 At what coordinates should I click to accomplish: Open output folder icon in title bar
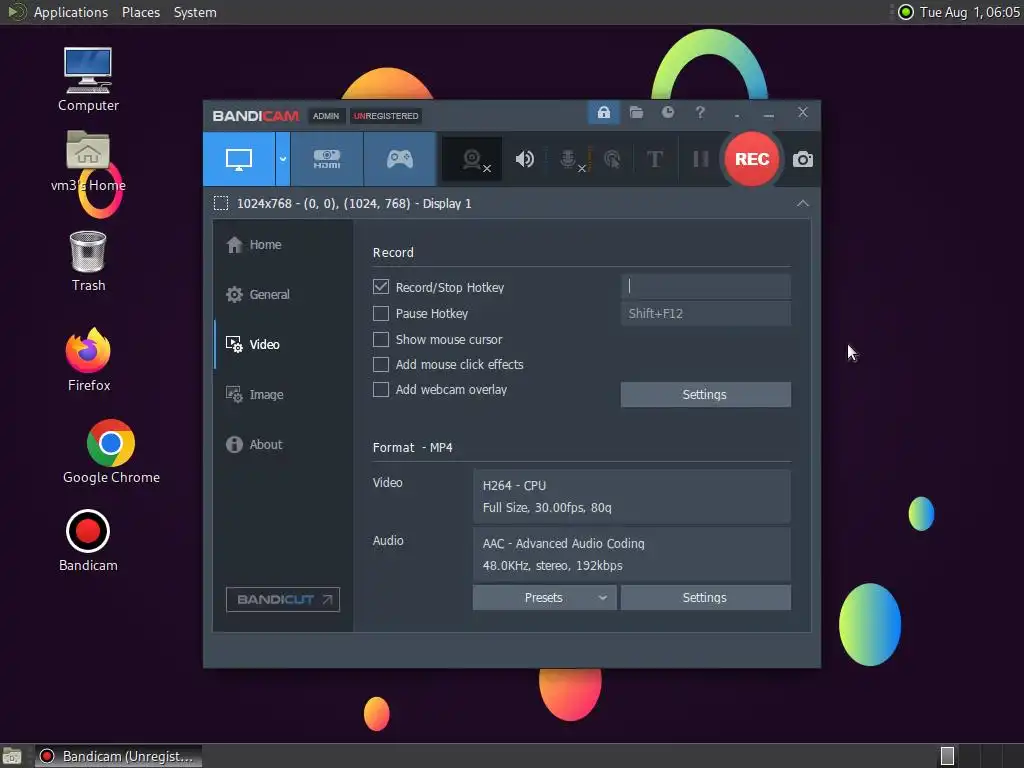(636, 112)
